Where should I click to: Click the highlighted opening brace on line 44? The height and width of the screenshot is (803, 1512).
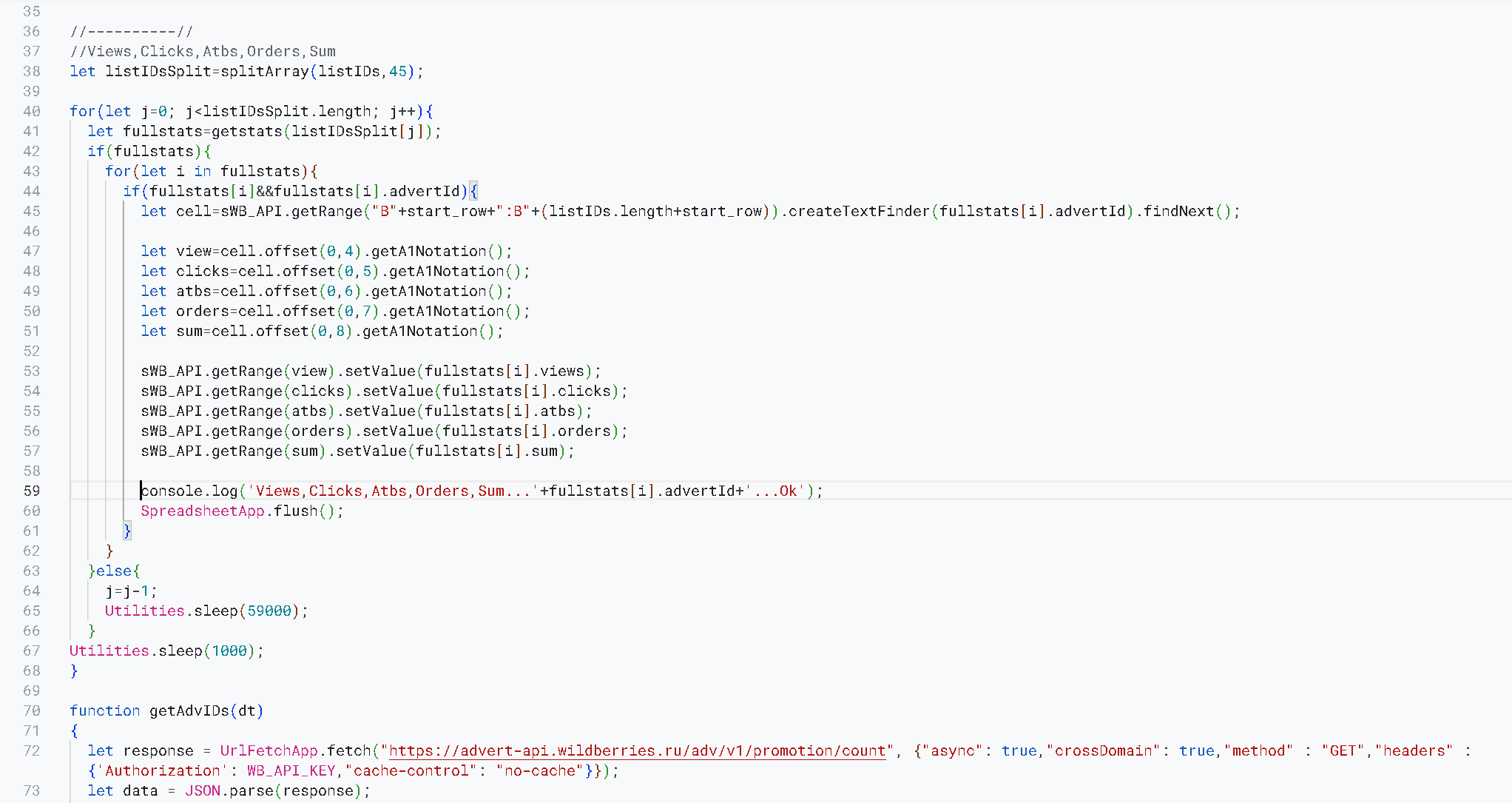click(x=473, y=191)
